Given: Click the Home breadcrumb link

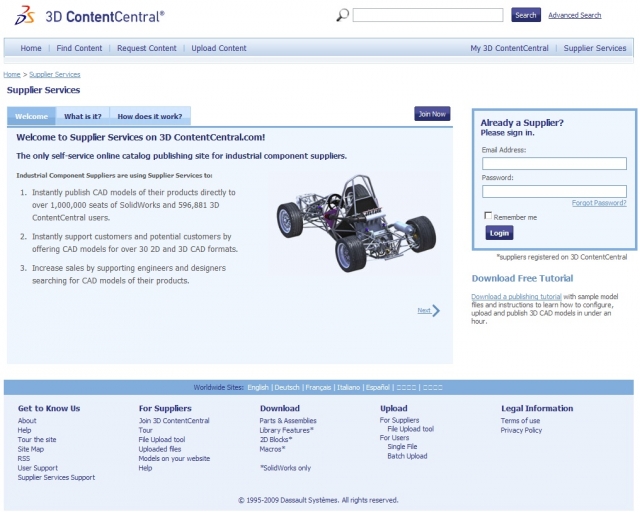Looking at the screenshot, I should pyautogui.click(x=12, y=74).
